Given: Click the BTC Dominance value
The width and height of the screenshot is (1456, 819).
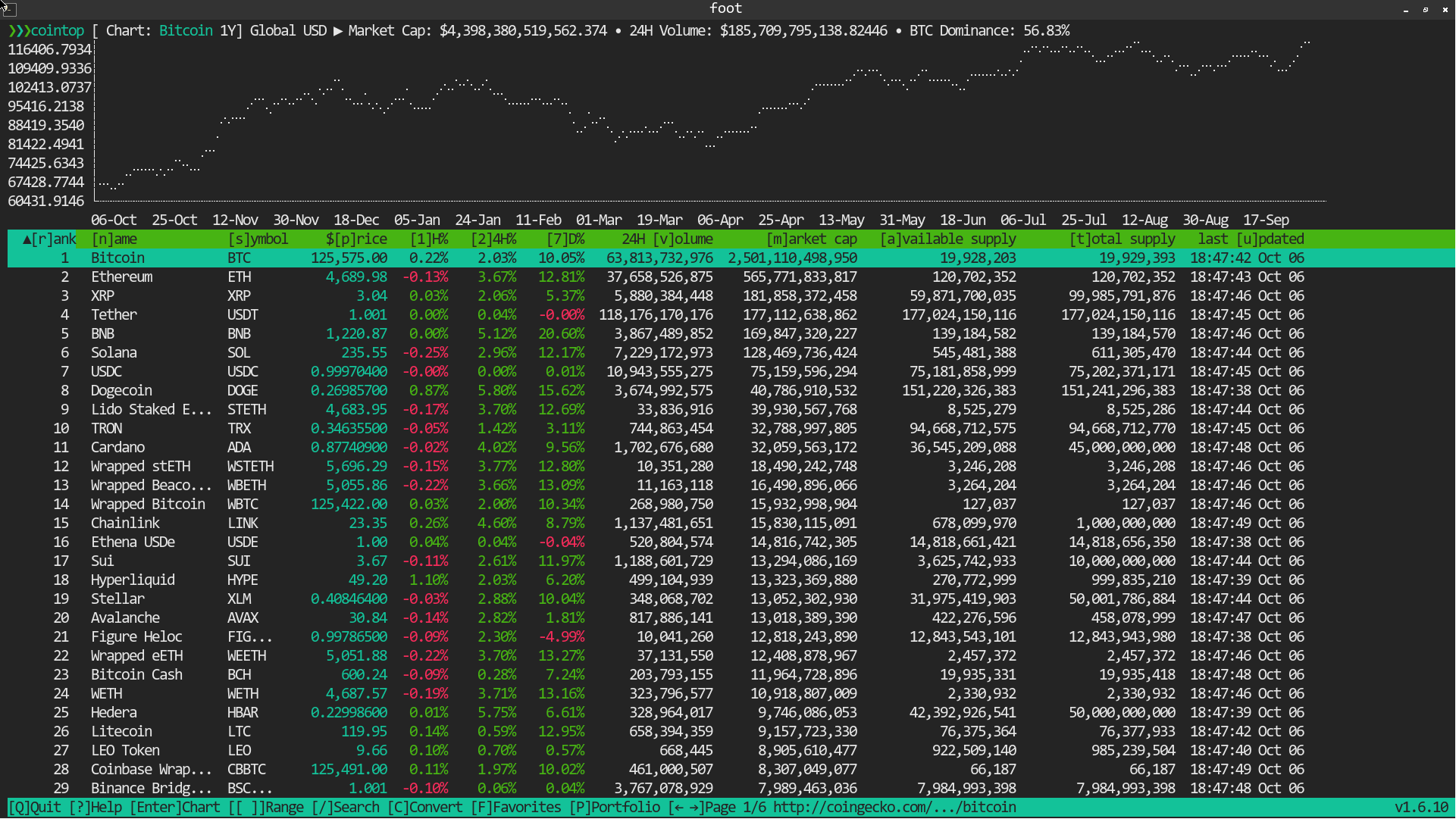Looking at the screenshot, I should coord(1046,31).
